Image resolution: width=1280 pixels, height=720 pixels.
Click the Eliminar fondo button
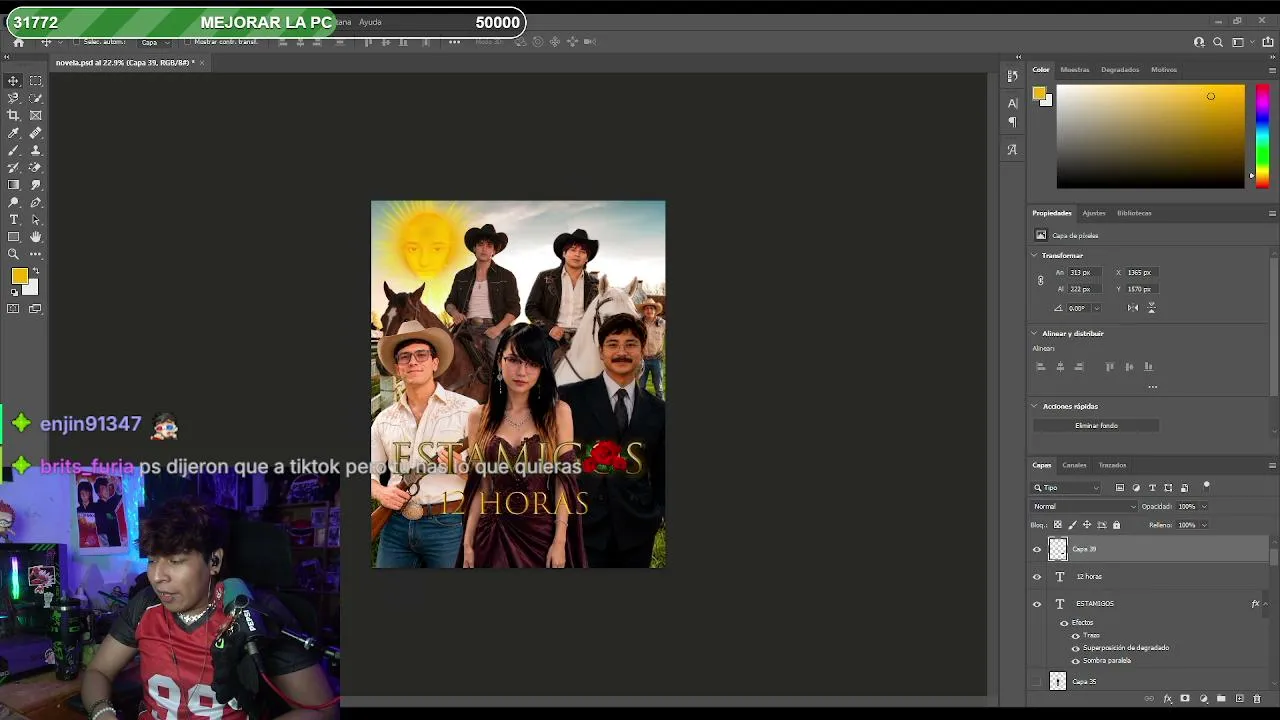point(1096,426)
